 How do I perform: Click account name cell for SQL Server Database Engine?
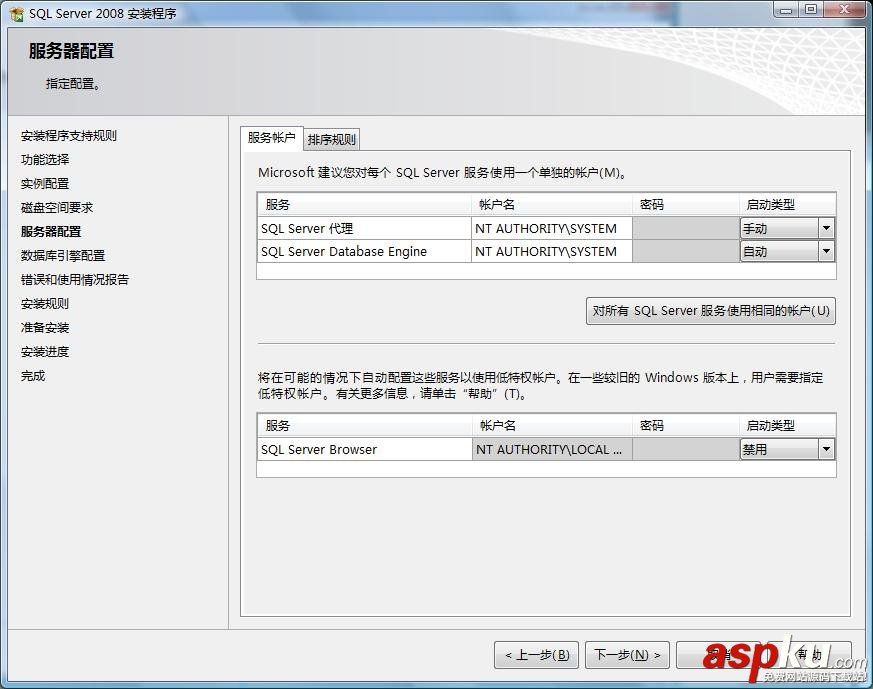coord(552,252)
